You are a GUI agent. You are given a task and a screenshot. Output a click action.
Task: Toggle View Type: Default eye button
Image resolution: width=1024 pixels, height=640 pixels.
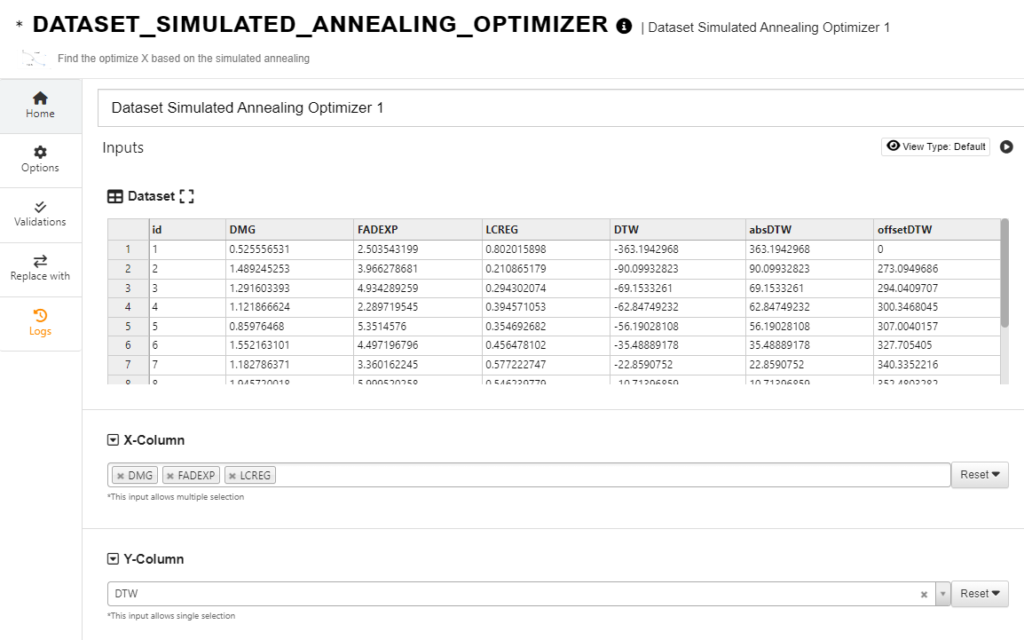[935, 147]
